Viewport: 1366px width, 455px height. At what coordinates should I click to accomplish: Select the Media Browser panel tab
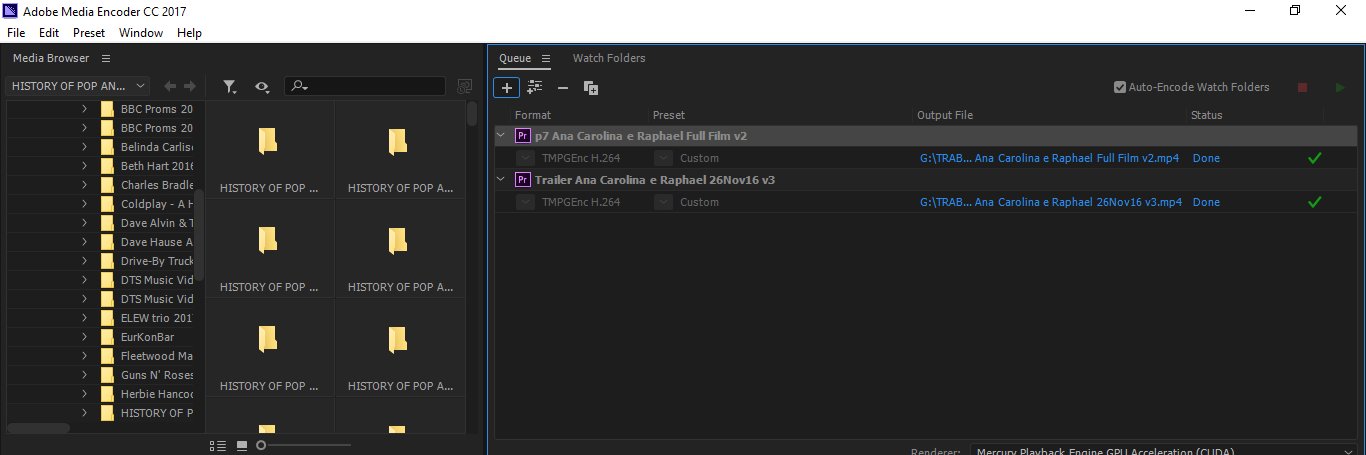point(51,58)
